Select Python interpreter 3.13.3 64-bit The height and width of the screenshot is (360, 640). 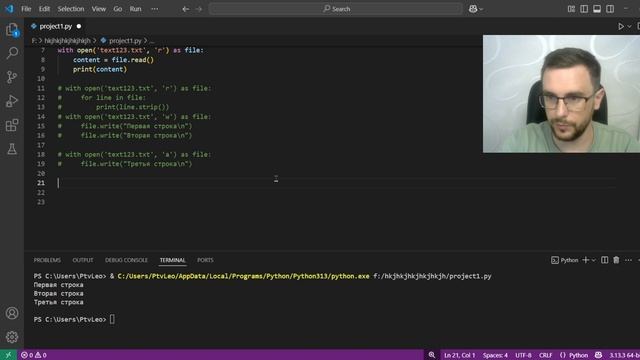coord(624,355)
